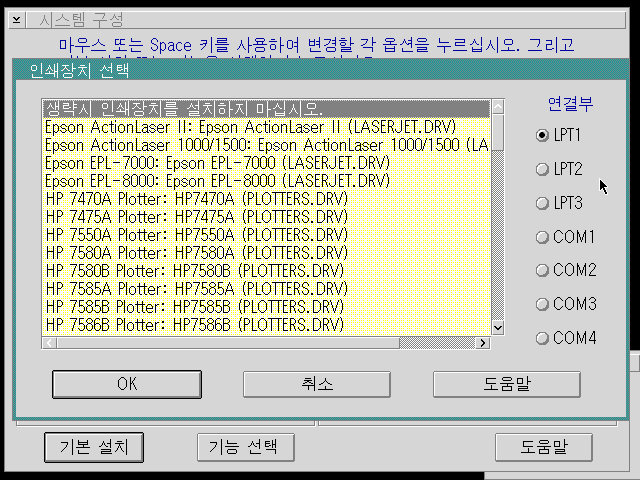Click the 기본 설치 button
The height and width of the screenshot is (480, 640).
click(x=94, y=447)
